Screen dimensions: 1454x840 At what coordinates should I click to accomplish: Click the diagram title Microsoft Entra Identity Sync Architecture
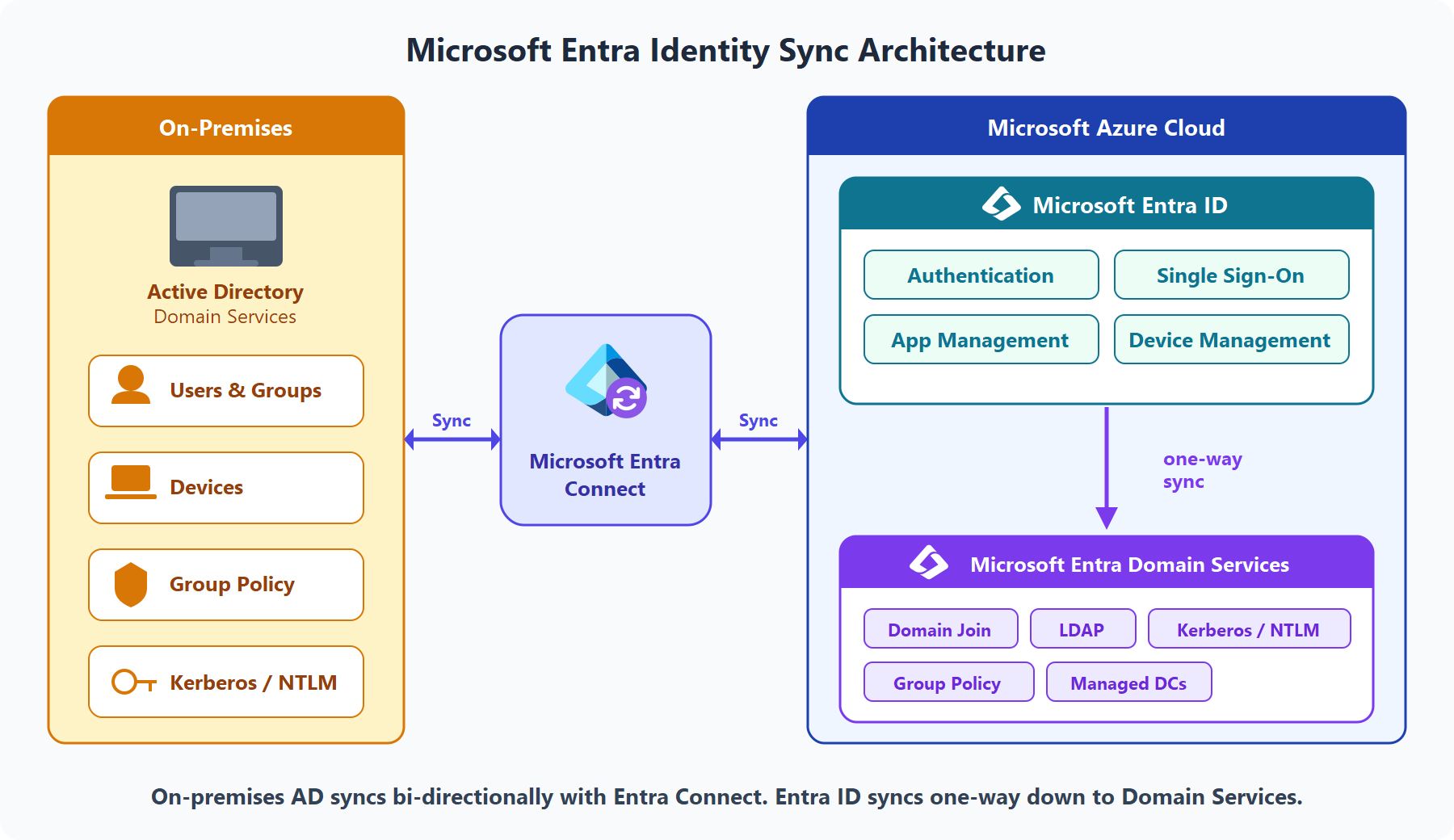(726, 50)
